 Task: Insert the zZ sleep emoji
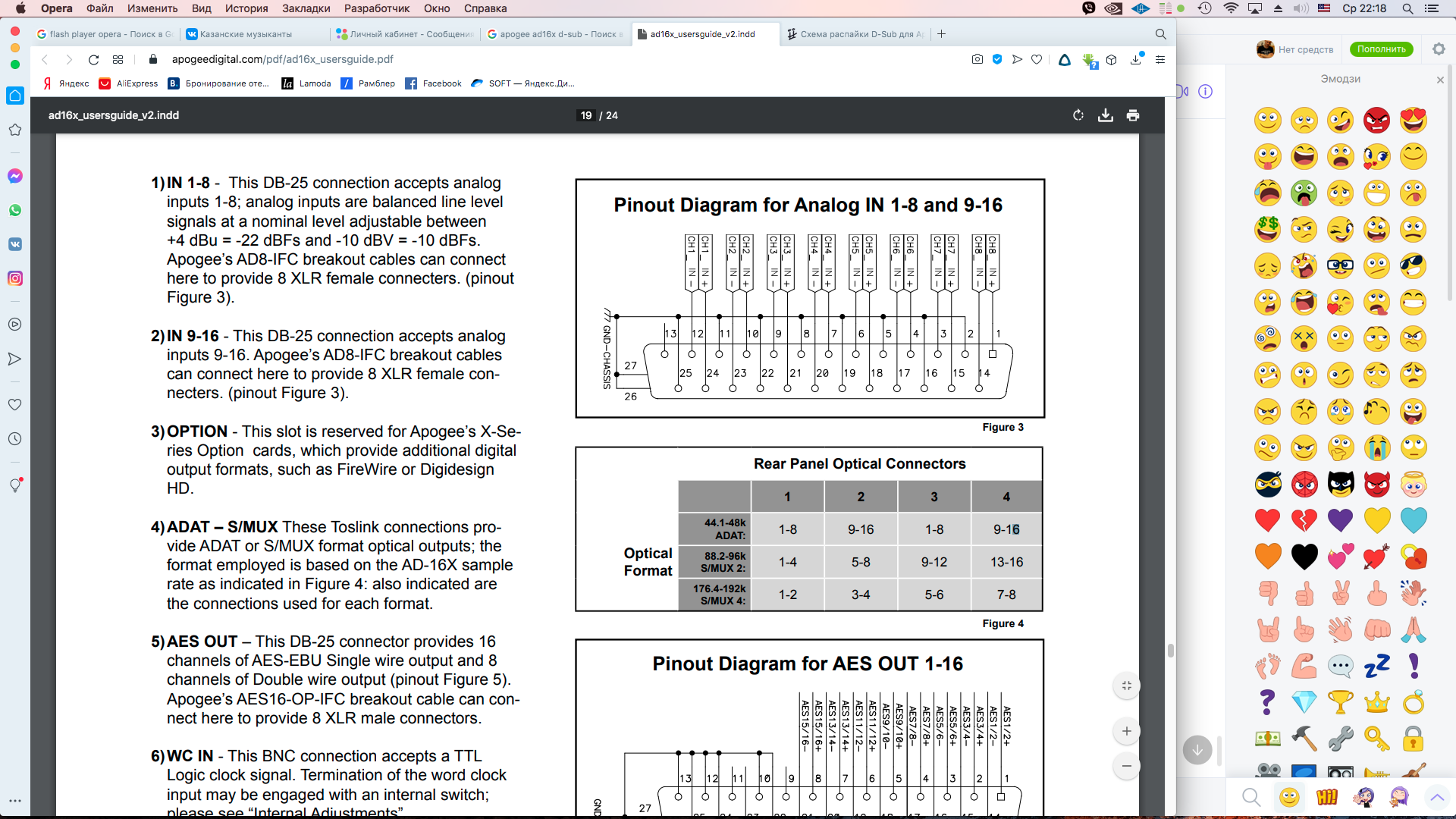tap(1377, 666)
